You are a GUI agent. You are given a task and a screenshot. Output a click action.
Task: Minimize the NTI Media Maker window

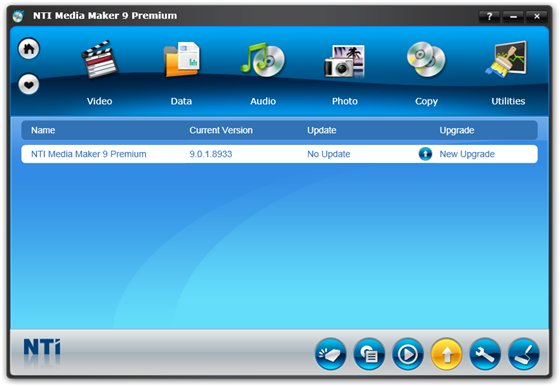point(513,16)
